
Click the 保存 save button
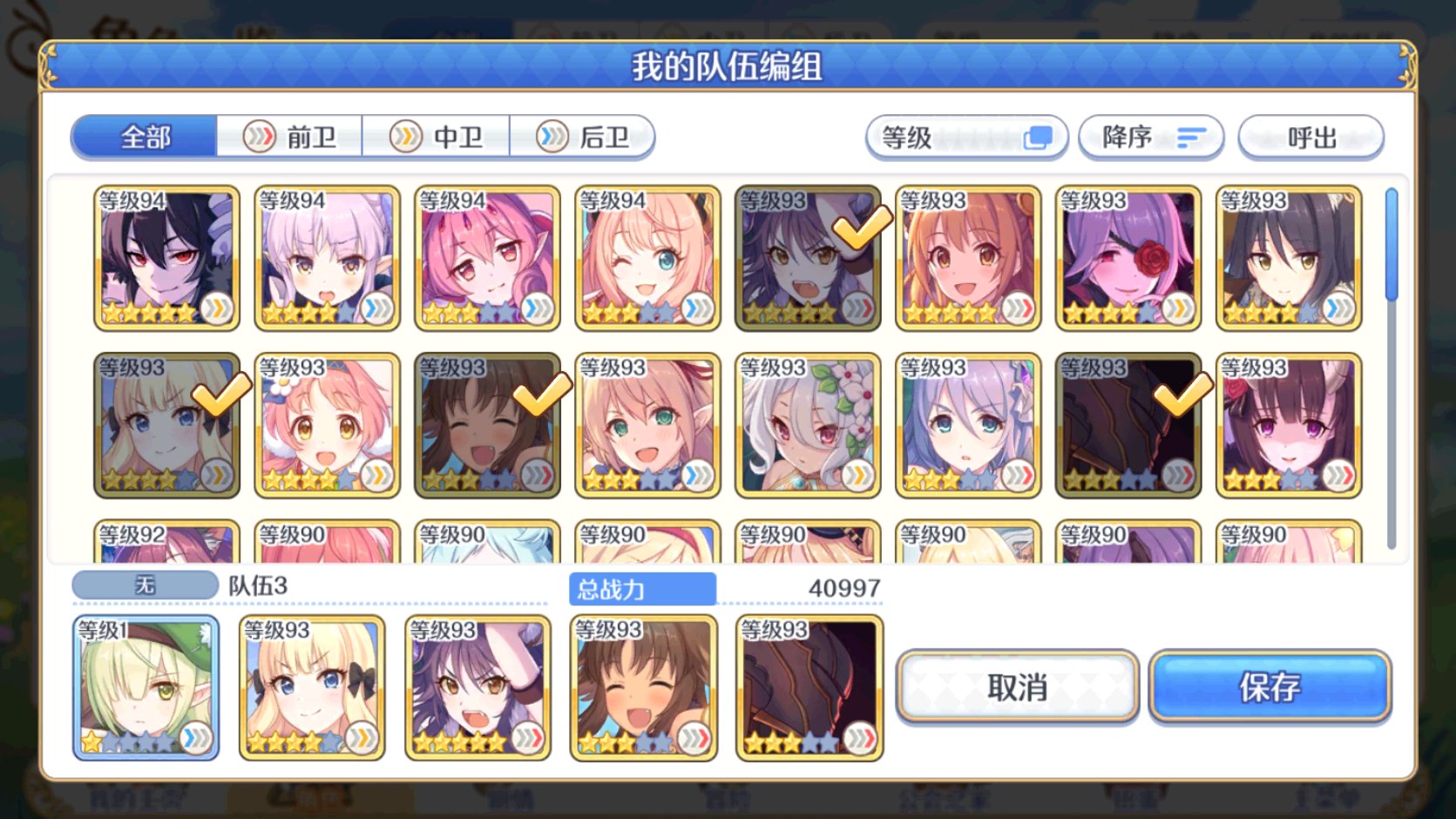click(1270, 687)
